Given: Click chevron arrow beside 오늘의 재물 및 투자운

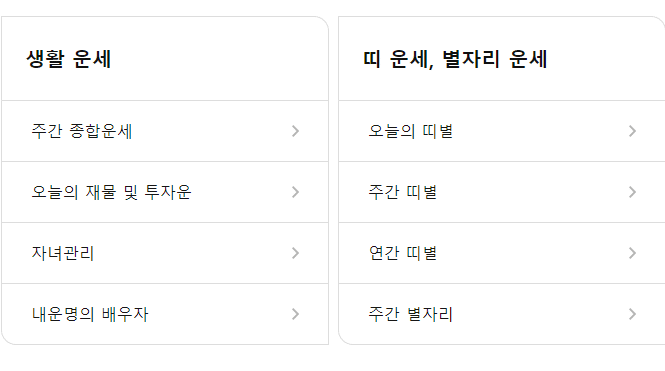Looking at the screenshot, I should click(x=296, y=192).
